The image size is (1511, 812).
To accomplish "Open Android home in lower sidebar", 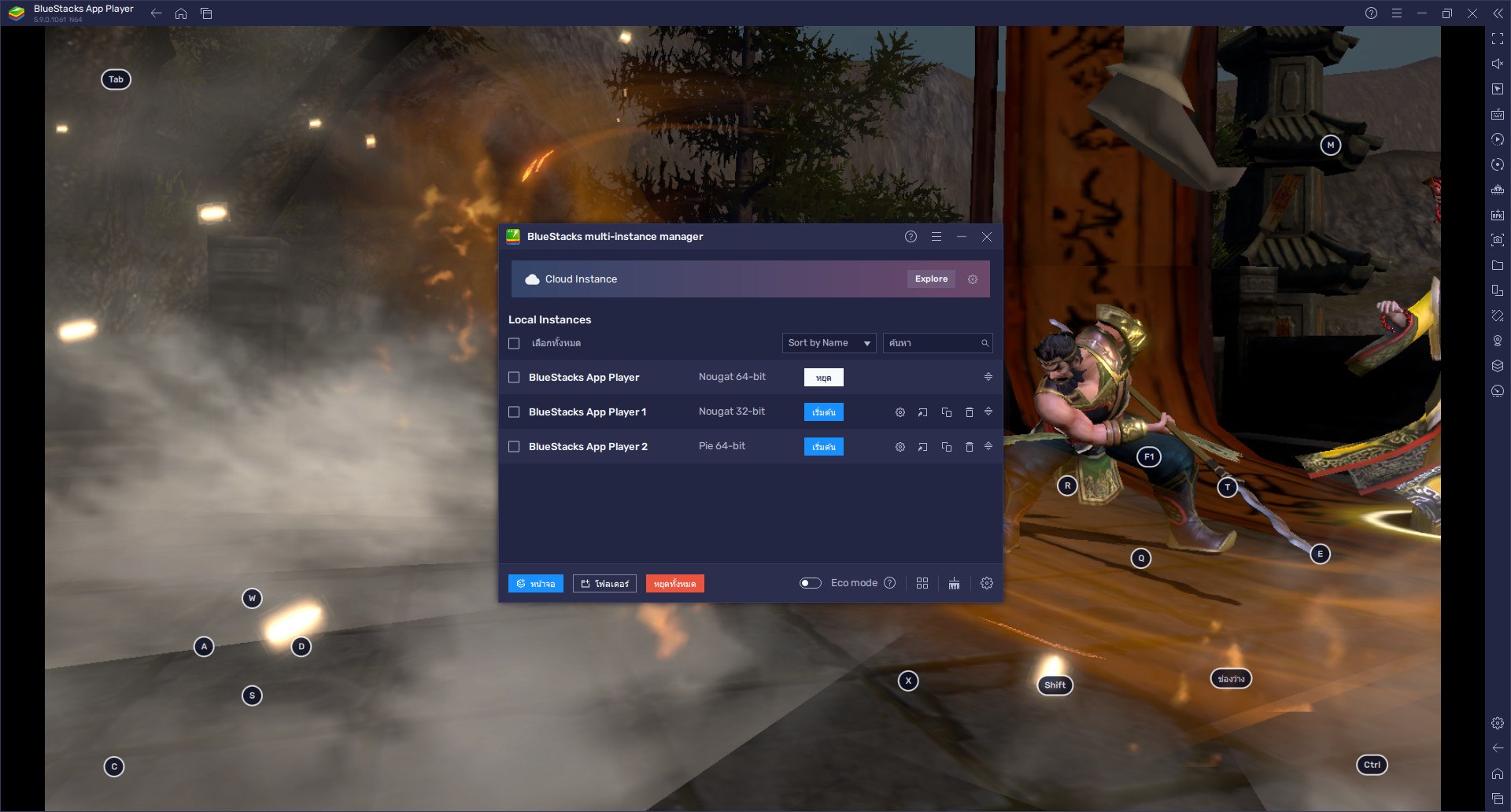I will (x=1497, y=773).
